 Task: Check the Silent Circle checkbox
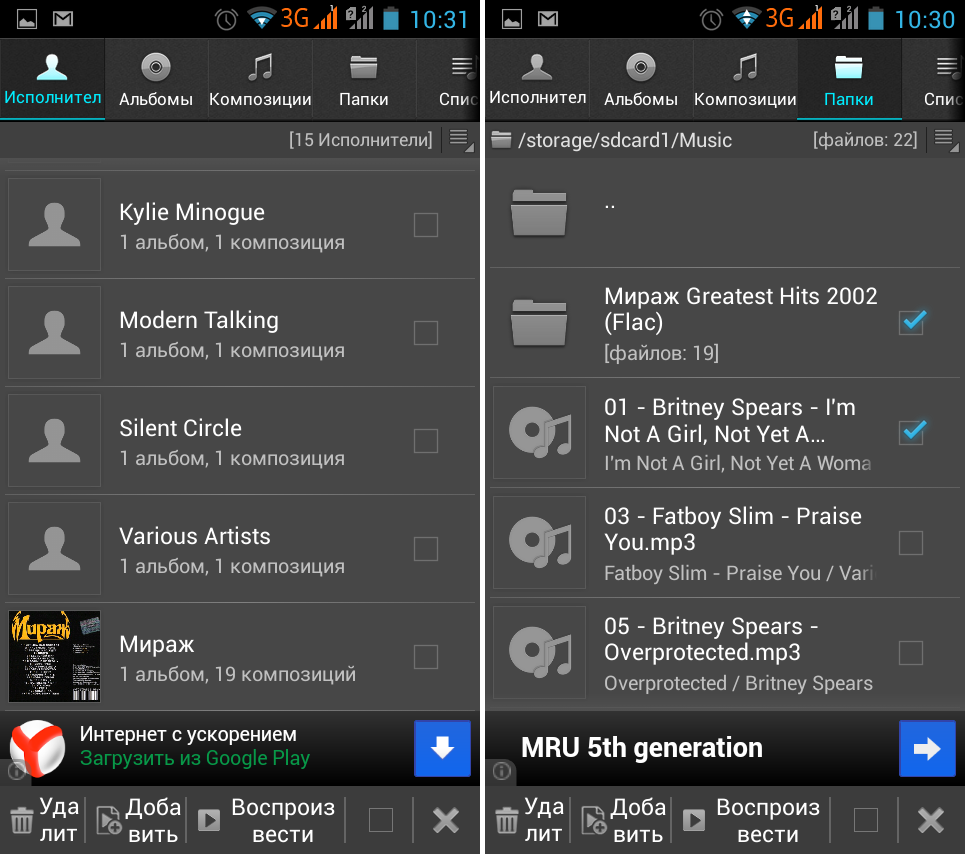coord(426,441)
